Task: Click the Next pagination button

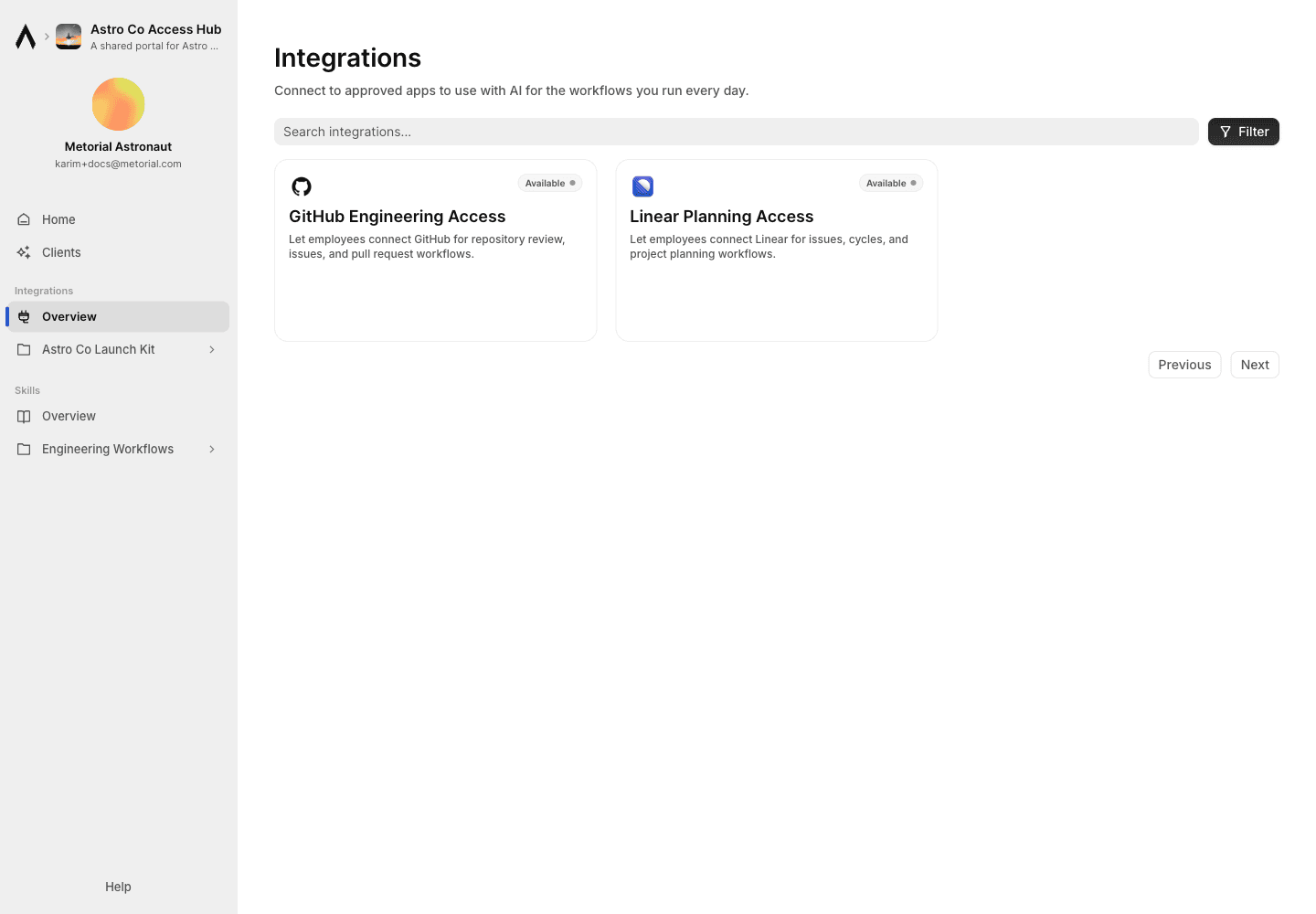Action: [1255, 365]
